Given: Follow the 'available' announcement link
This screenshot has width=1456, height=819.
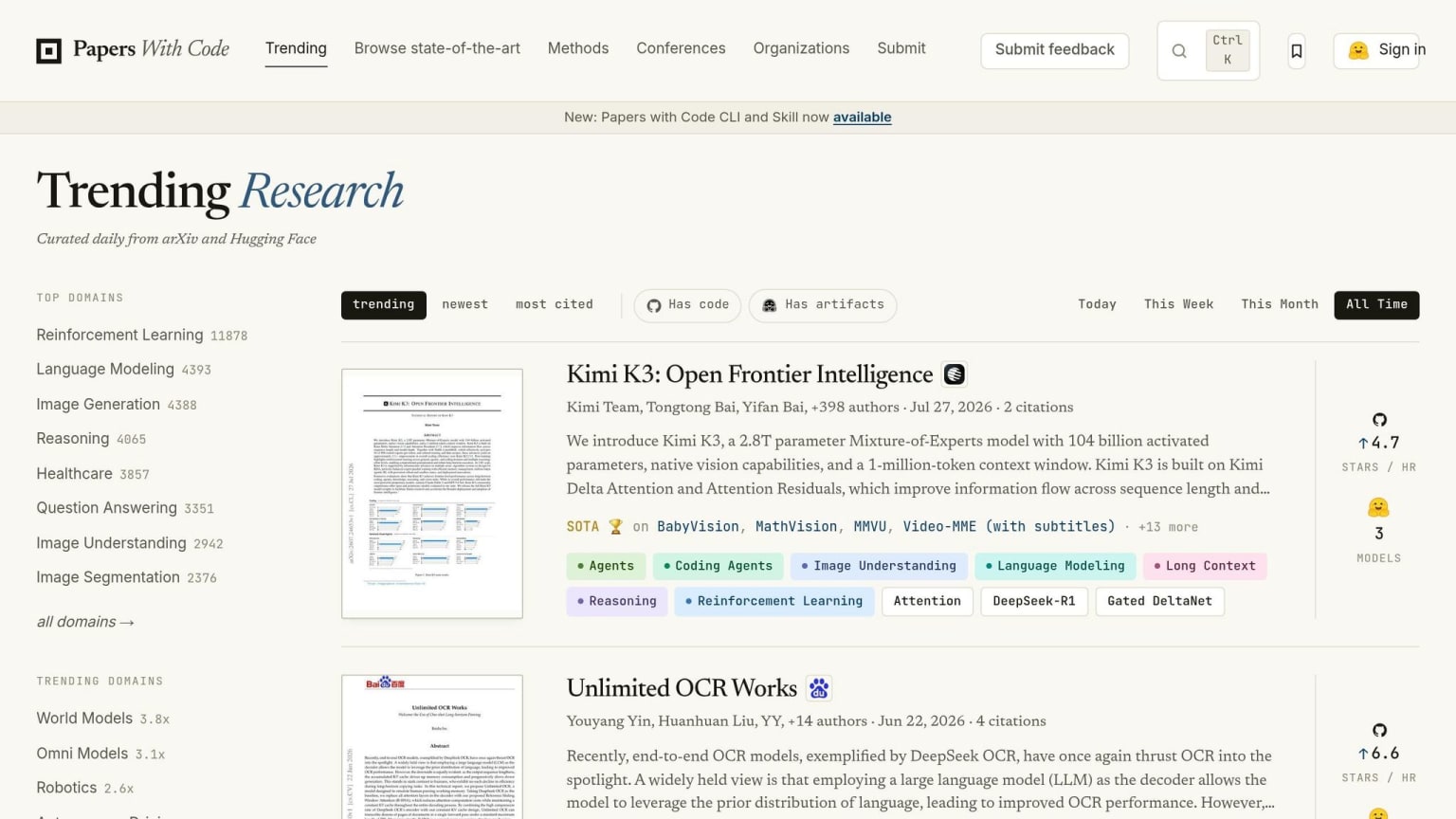Looking at the screenshot, I should click(862, 118).
